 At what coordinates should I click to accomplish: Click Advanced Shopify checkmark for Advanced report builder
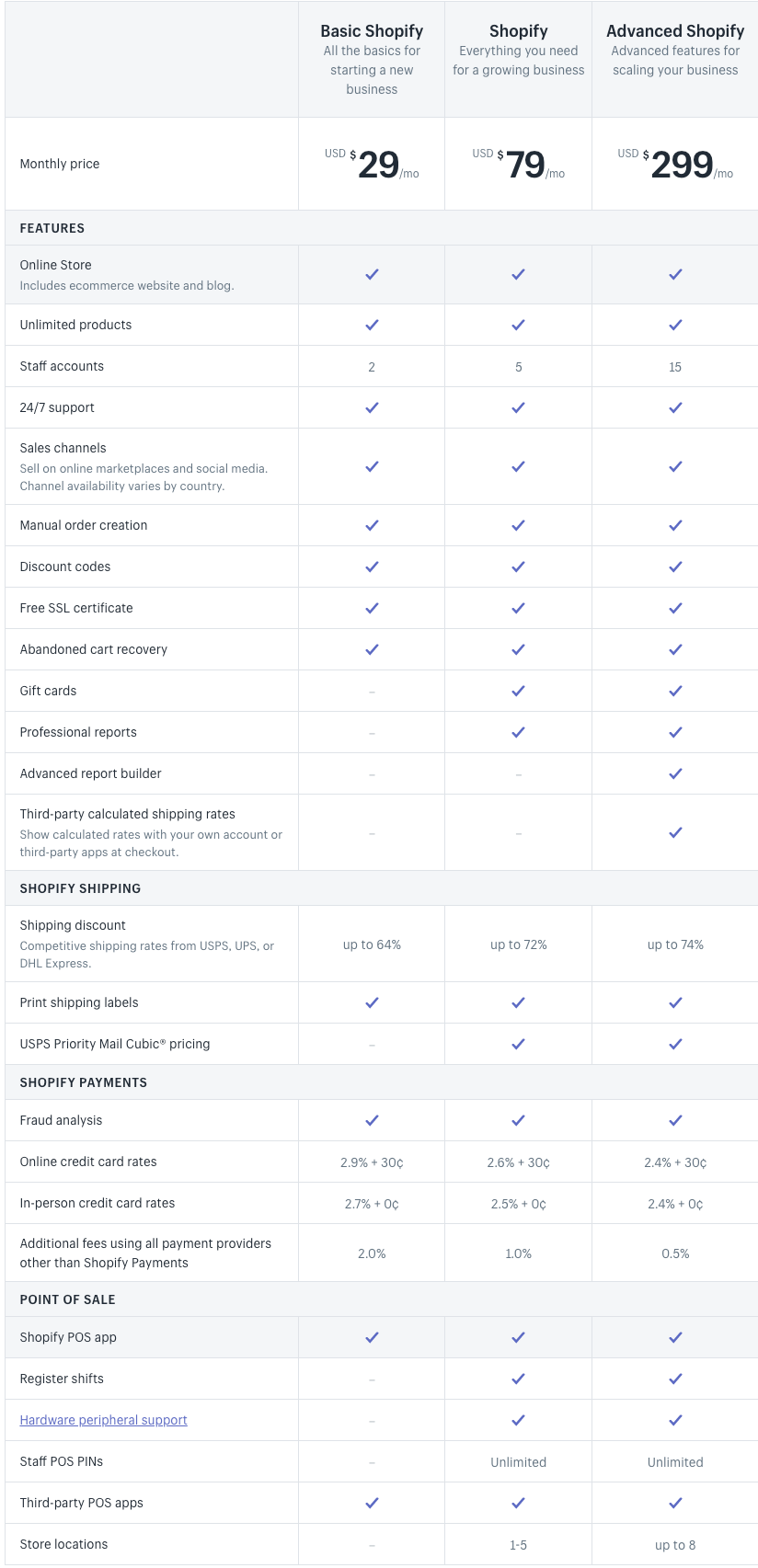click(675, 773)
